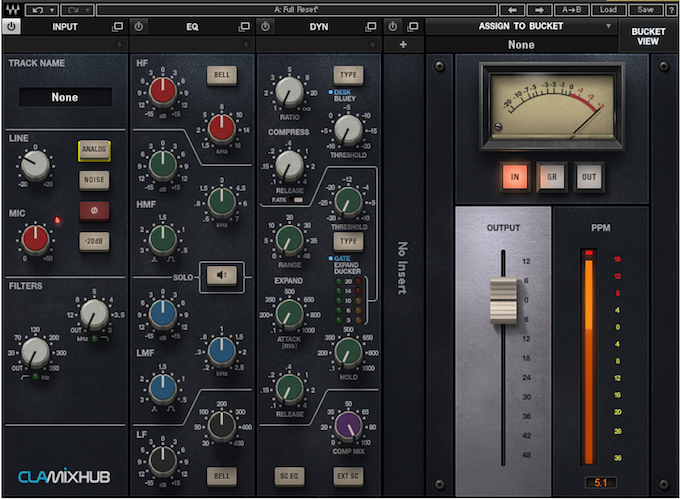This screenshot has width=680, height=499.
Task: Click the expander HOLD knob
Action: (x=348, y=352)
